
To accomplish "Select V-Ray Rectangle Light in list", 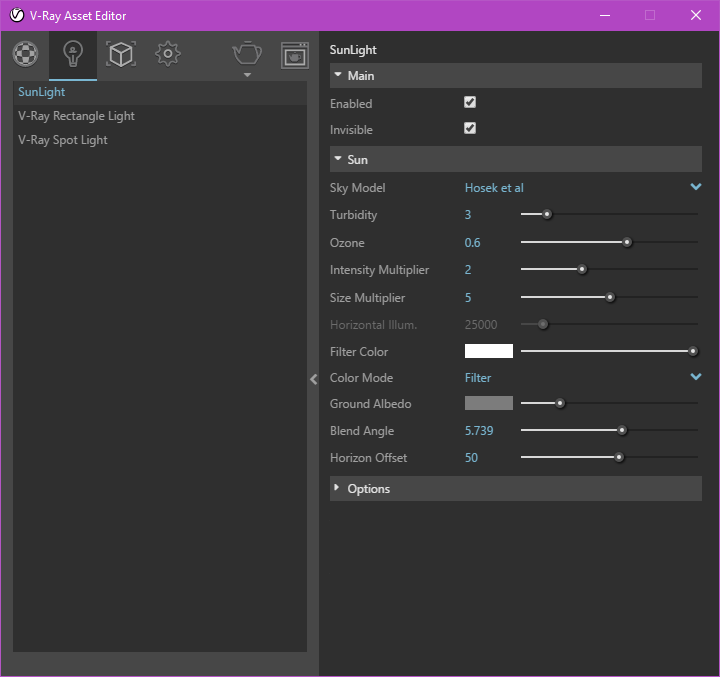I will [x=160, y=116].
